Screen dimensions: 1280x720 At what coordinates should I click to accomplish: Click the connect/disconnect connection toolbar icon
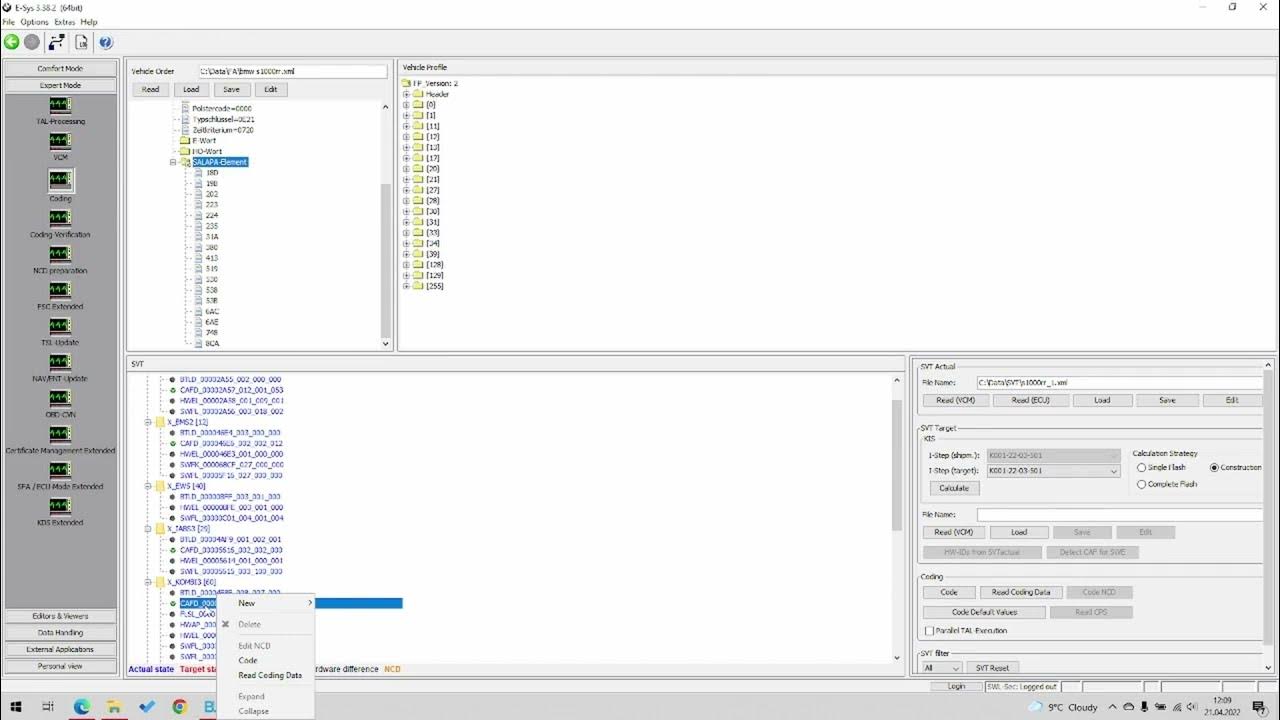[57, 42]
